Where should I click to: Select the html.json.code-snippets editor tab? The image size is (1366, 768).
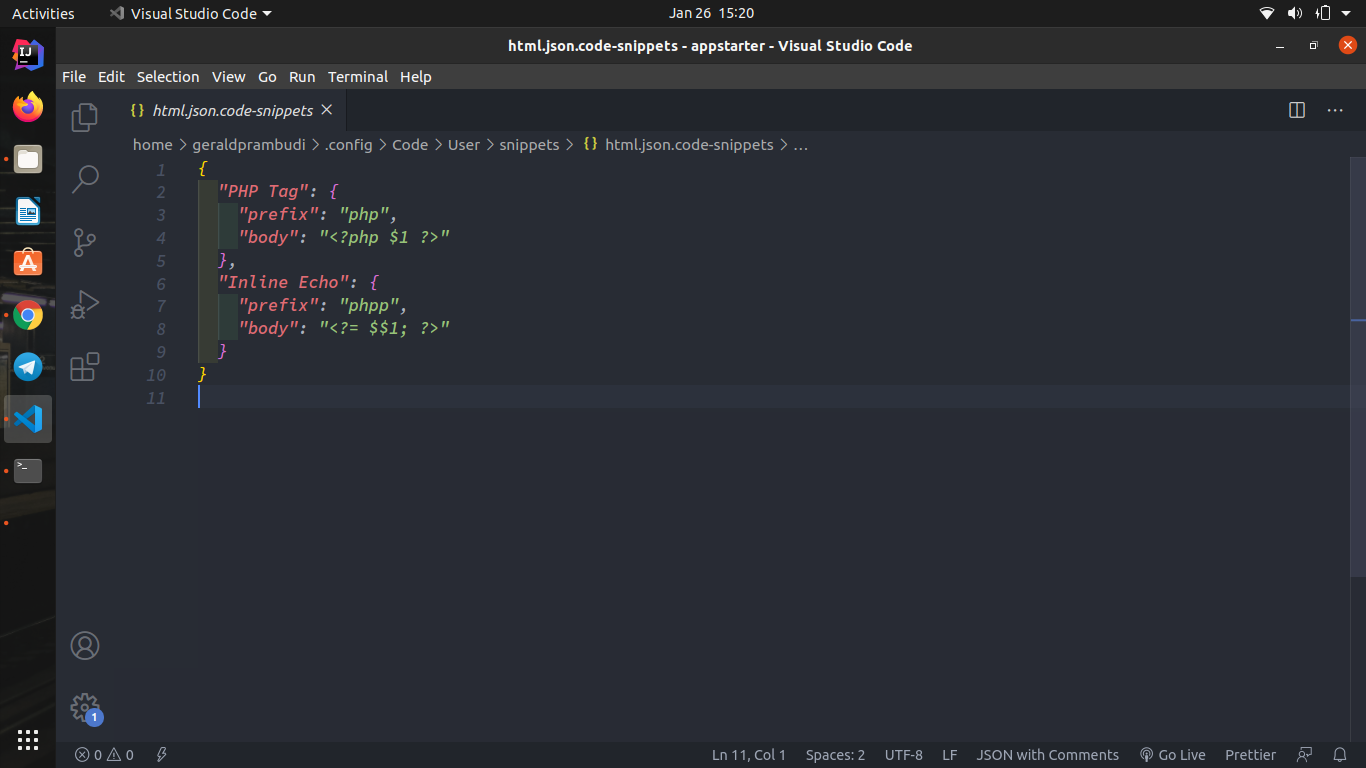[233, 110]
